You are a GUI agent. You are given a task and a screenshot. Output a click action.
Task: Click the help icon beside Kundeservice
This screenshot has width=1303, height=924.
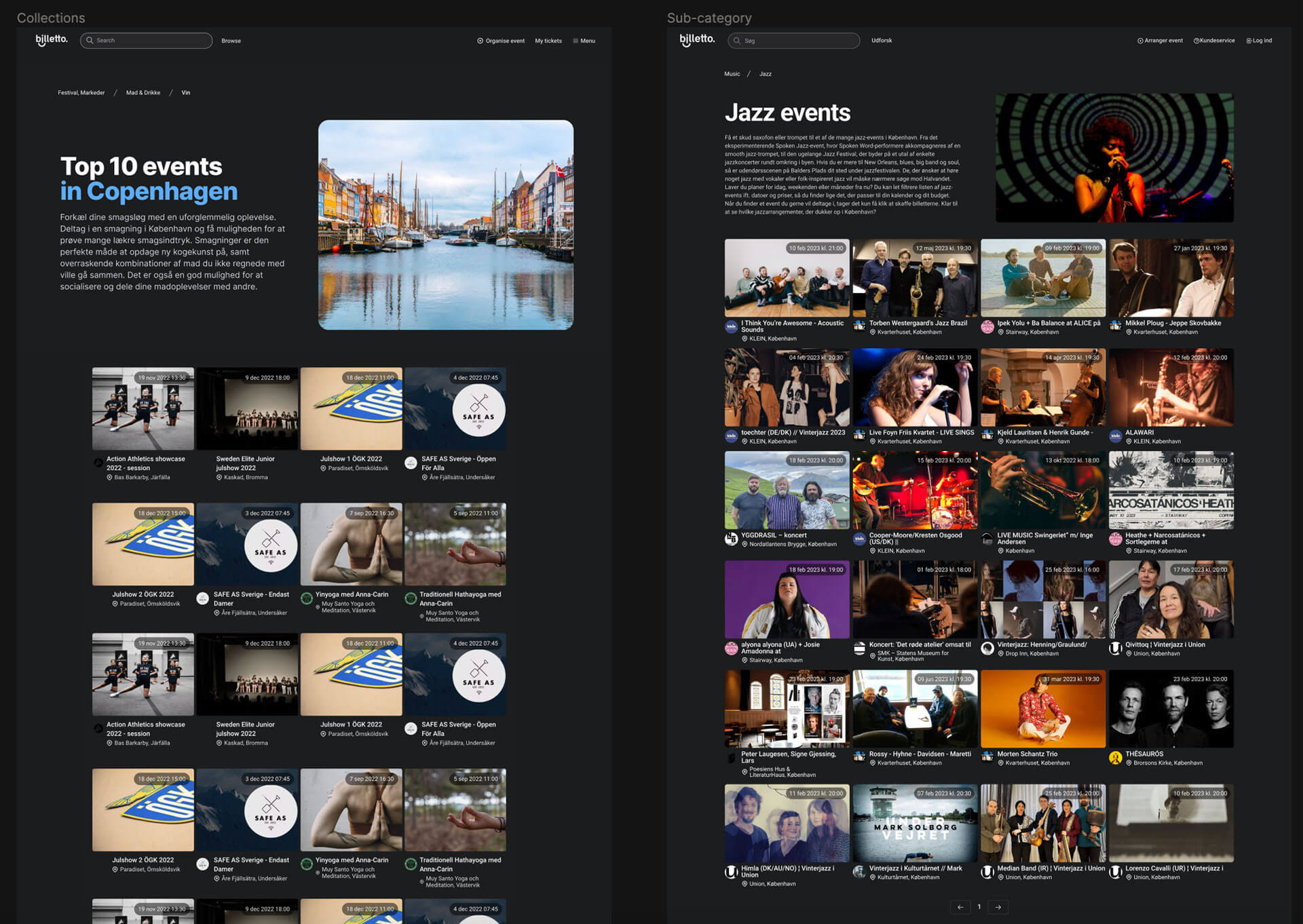click(x=1196, y=41)
